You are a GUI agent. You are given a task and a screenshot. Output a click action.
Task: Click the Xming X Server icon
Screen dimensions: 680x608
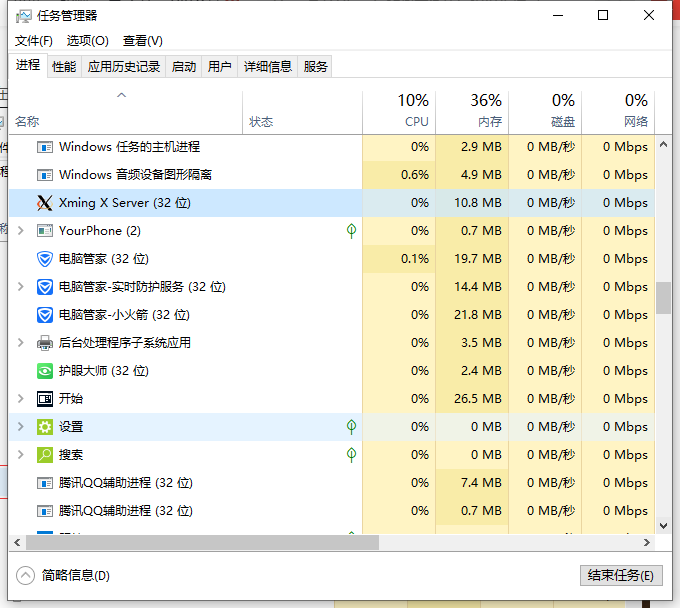pyautogui.click(x=45, y=203)
